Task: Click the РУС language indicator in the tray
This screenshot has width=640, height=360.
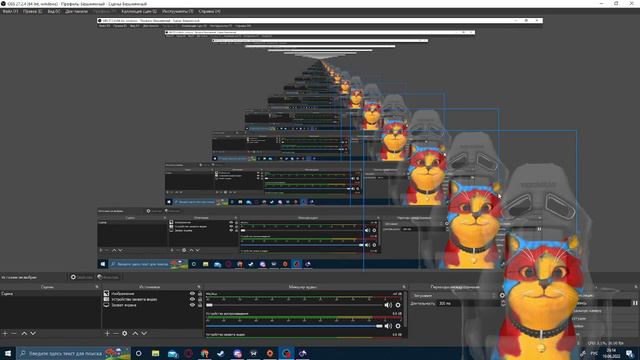Action: [x=594, y=353]
